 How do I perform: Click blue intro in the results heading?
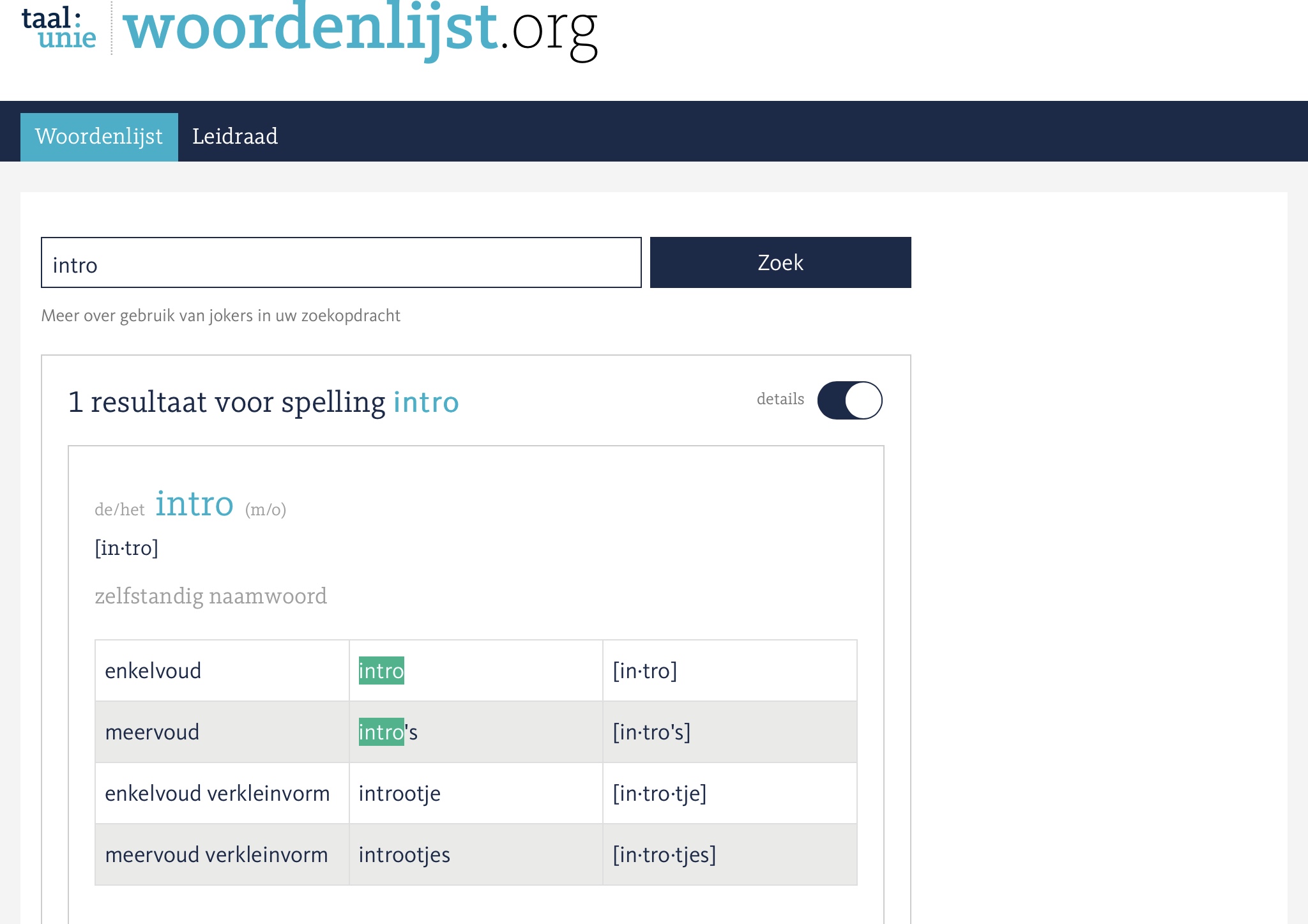[426, 402]
